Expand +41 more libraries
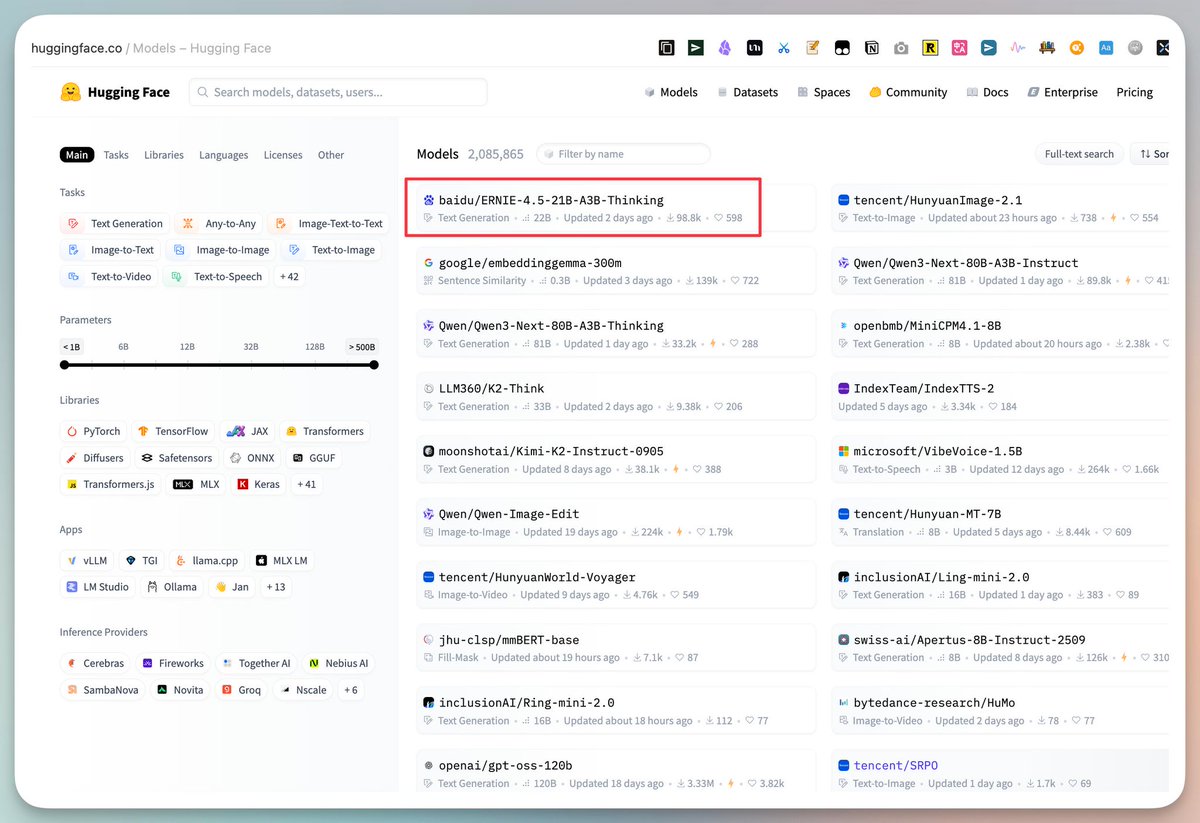This screenshot has height=823, width=1200. point(306,484)
